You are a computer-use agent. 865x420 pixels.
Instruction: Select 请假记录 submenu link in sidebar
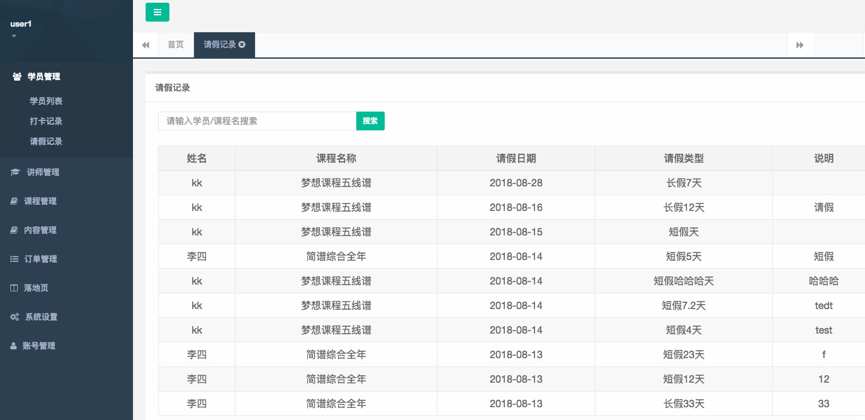(46, 141)
